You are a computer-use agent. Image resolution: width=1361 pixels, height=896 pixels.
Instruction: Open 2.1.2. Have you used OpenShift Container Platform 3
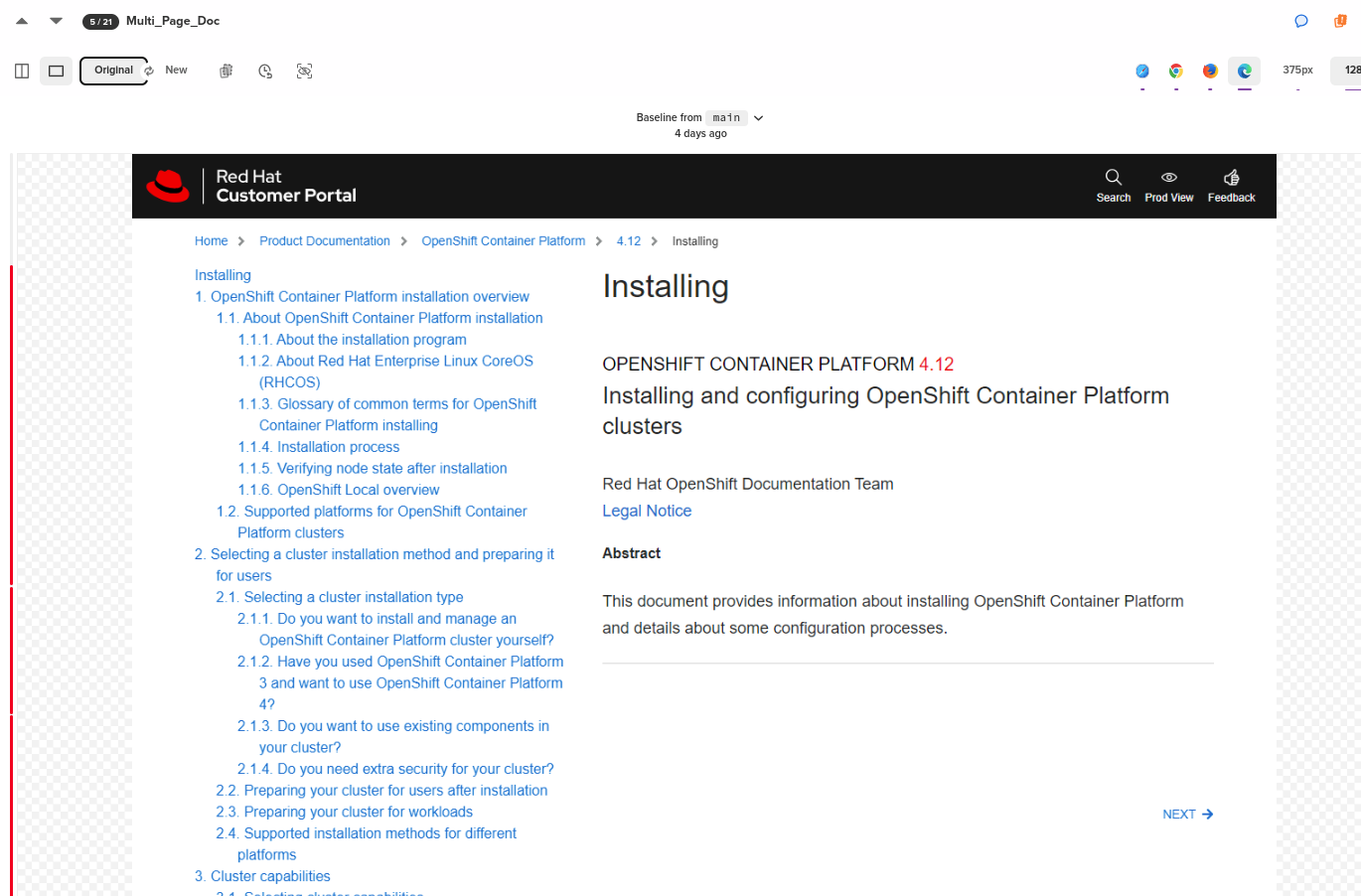point(400,683)
